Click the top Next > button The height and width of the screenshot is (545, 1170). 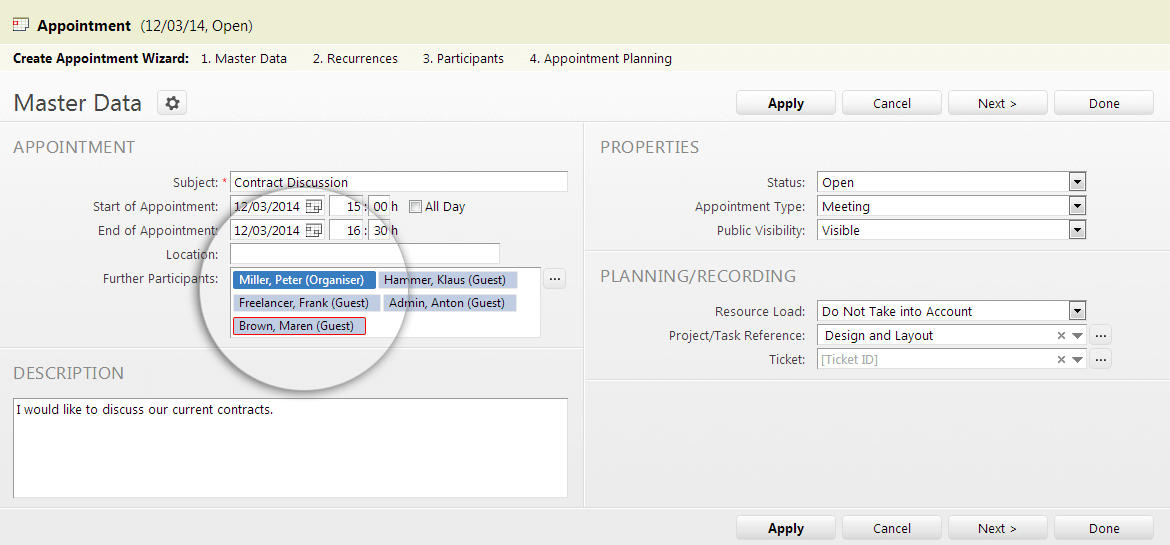998,103
